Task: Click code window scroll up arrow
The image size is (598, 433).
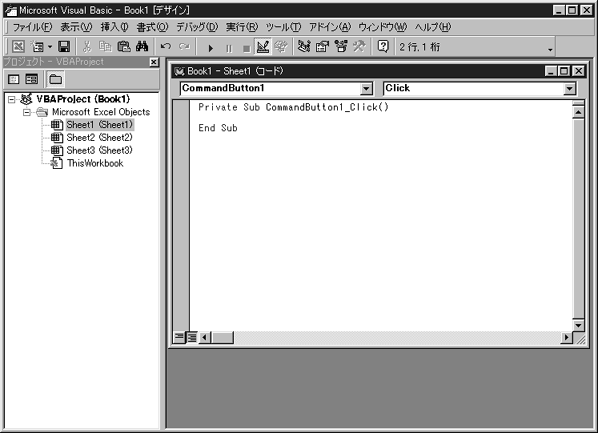Action: tap(579, 112)
